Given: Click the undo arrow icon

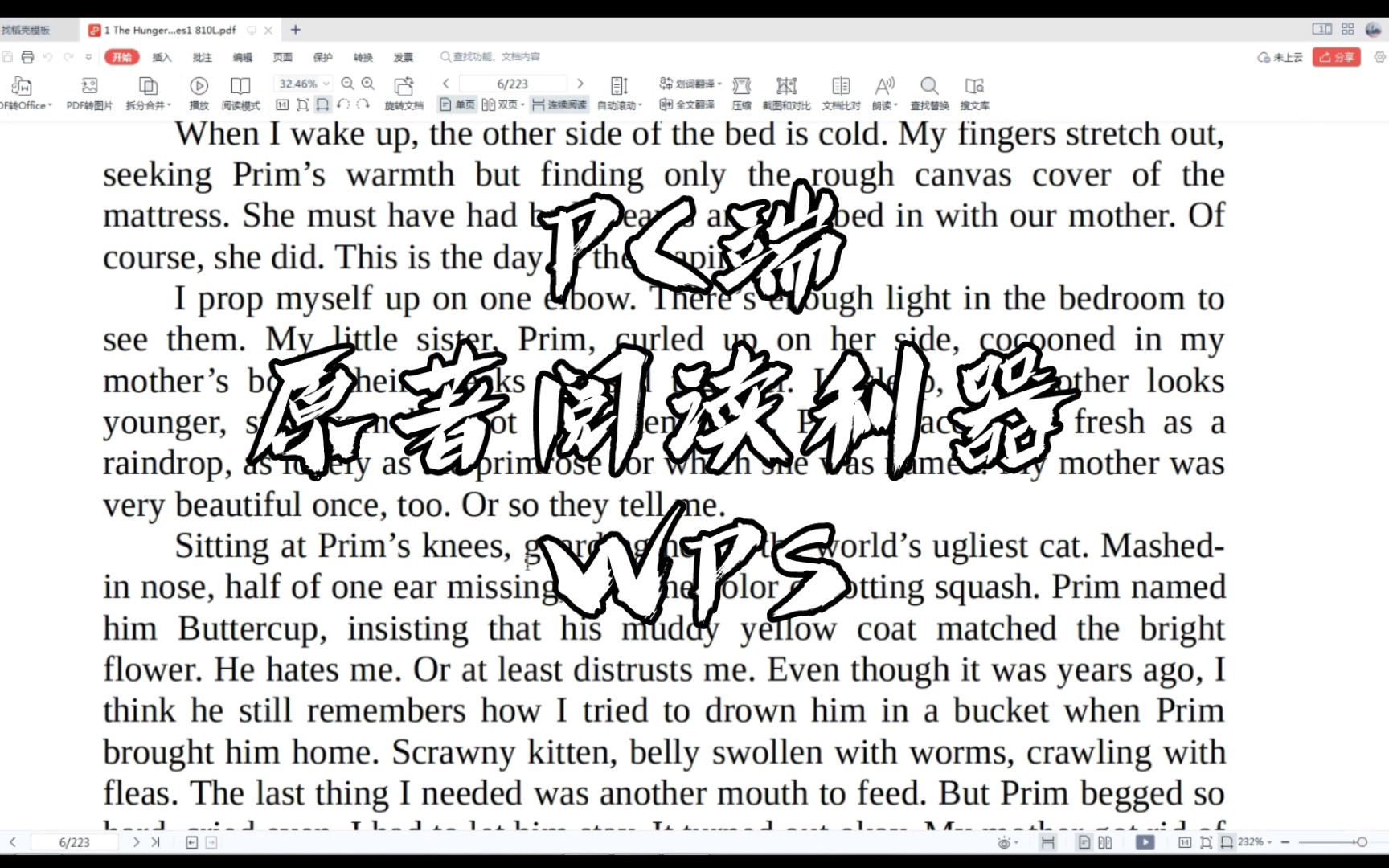Looking at the screenshot, I should tap(47, 57).
